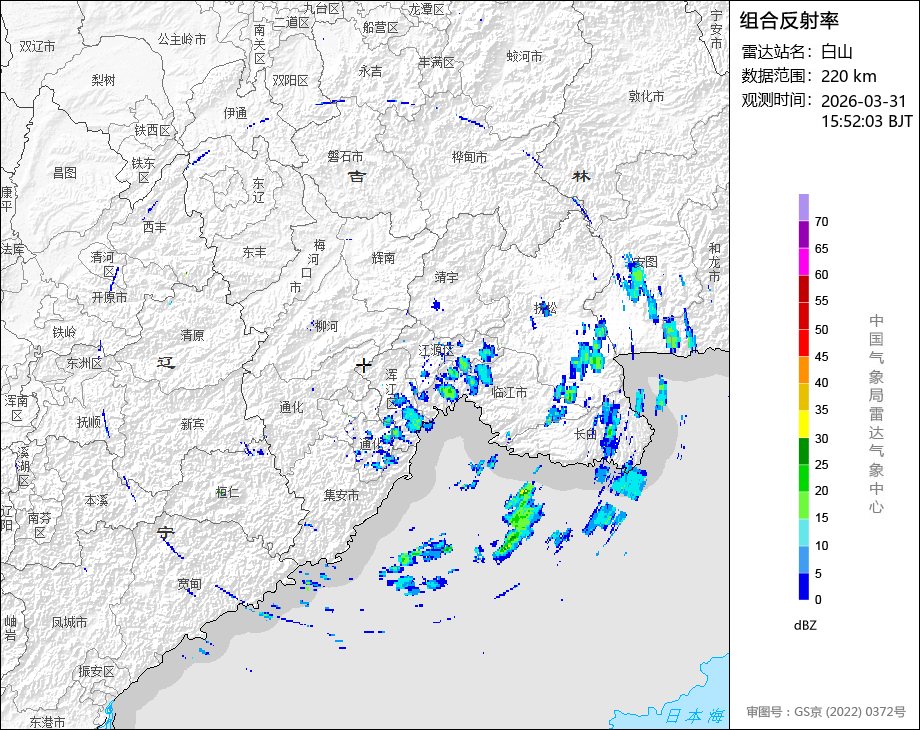Click the yellow 30 dBZ legend color

(804, 424)
